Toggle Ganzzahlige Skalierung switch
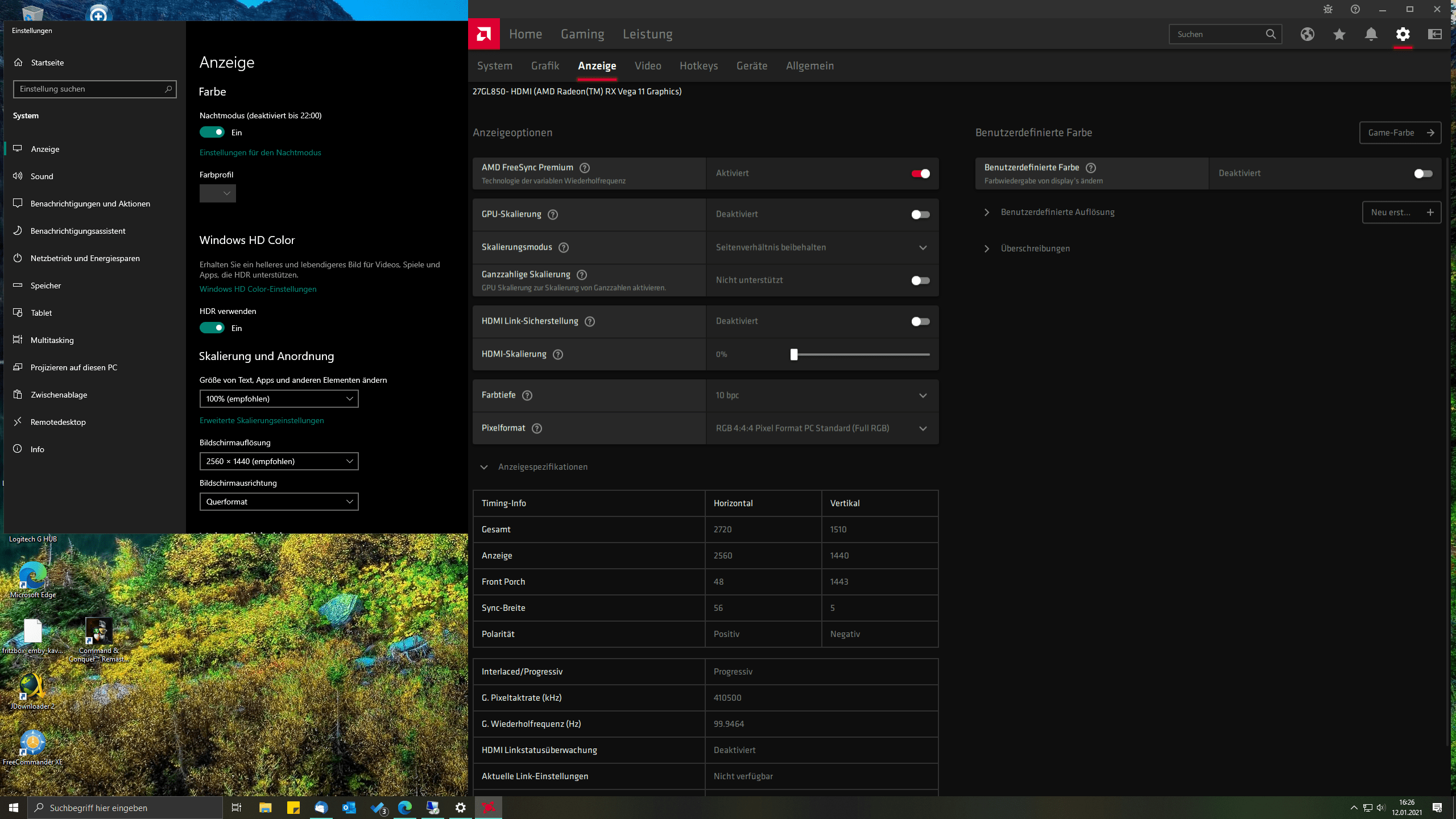Viewport: 1456px width, 819px height. pyautogui.click(x=920, y=280)
